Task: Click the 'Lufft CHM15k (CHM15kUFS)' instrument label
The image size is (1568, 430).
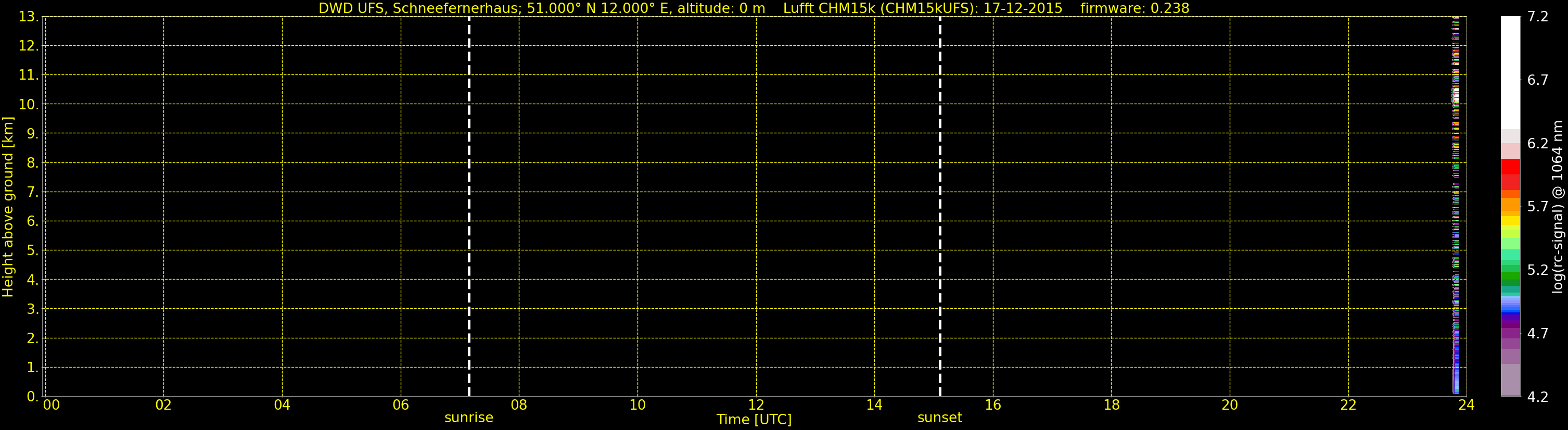Action: click(881, 8)
